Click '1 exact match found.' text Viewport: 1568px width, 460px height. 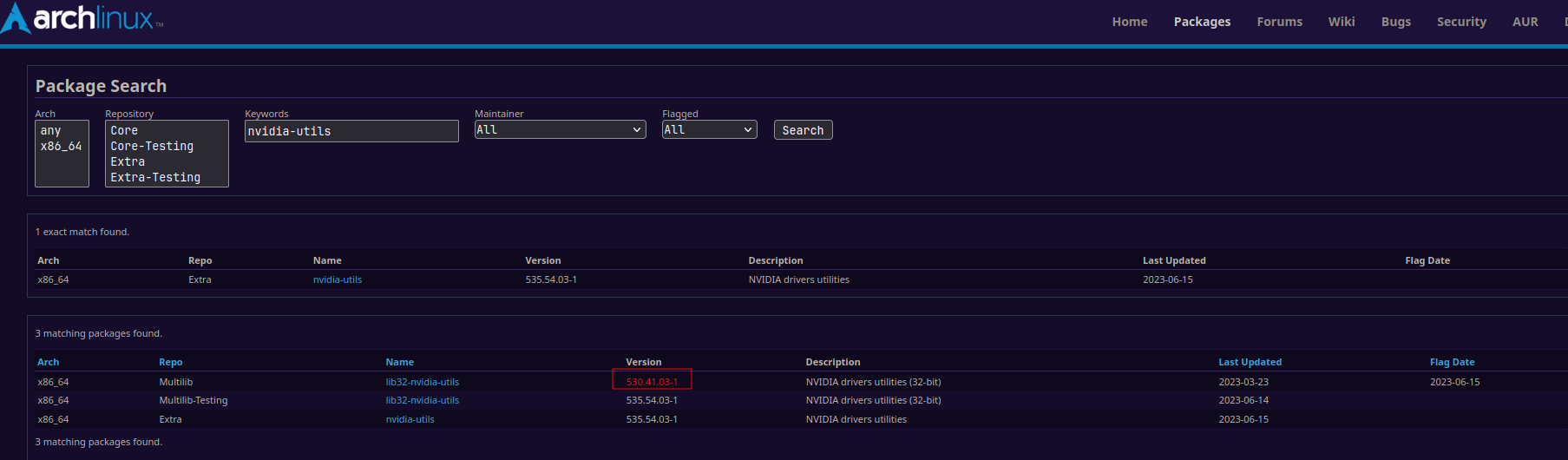pyautogui.click(x=82, y=232)
